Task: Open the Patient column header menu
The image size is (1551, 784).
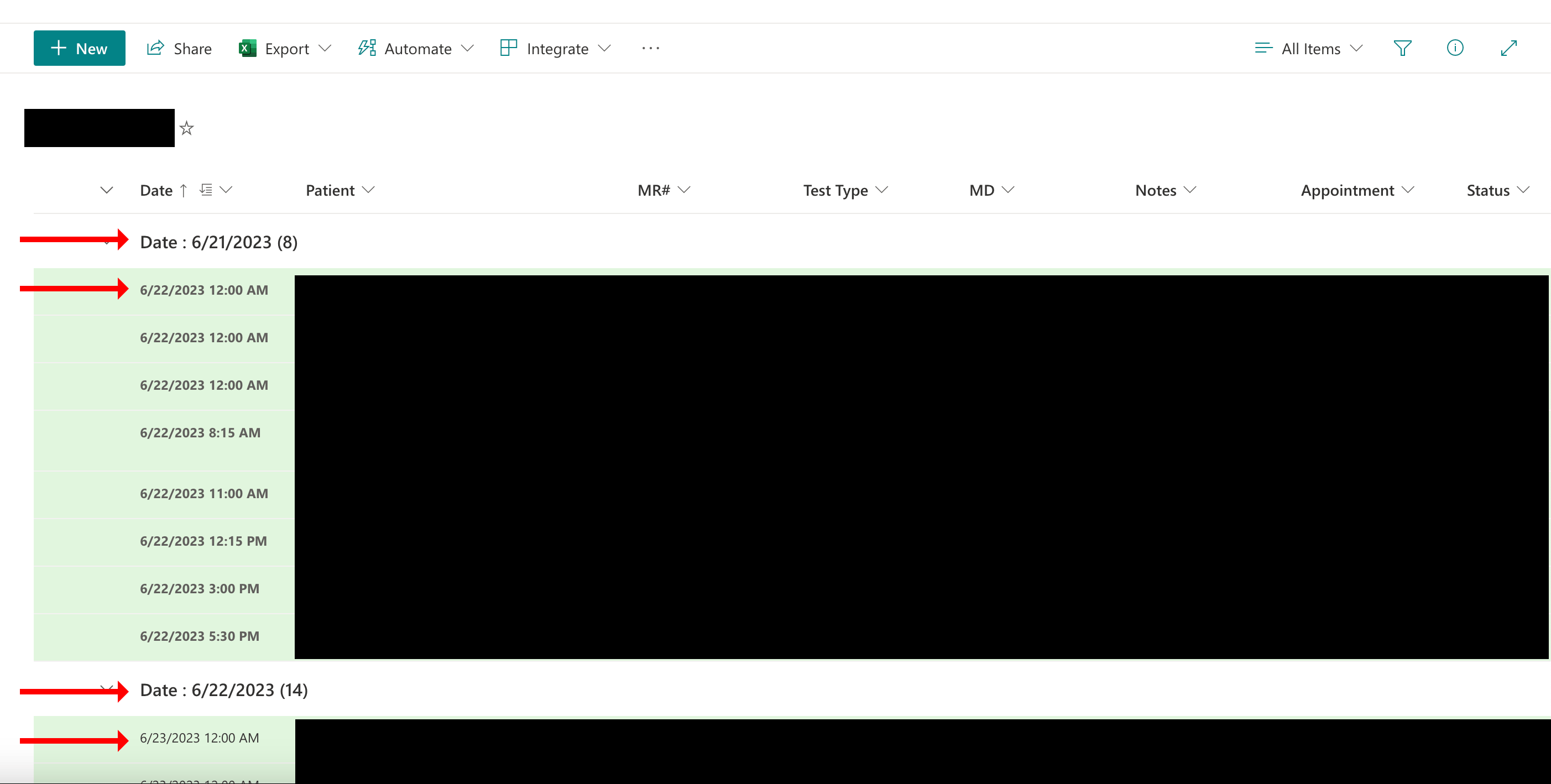Action: tap(340, 190)
